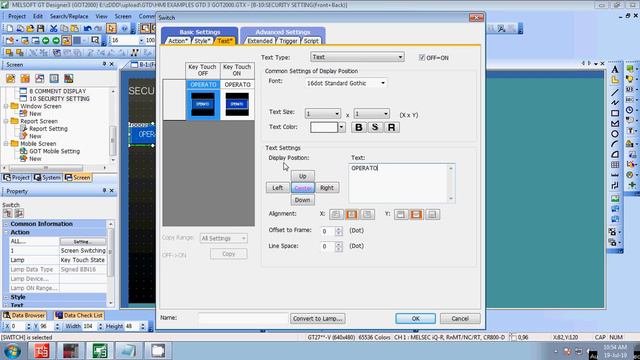Click the Cancel button
The image size is (640, 360).
pyautogui.click(x=460, y=318)
